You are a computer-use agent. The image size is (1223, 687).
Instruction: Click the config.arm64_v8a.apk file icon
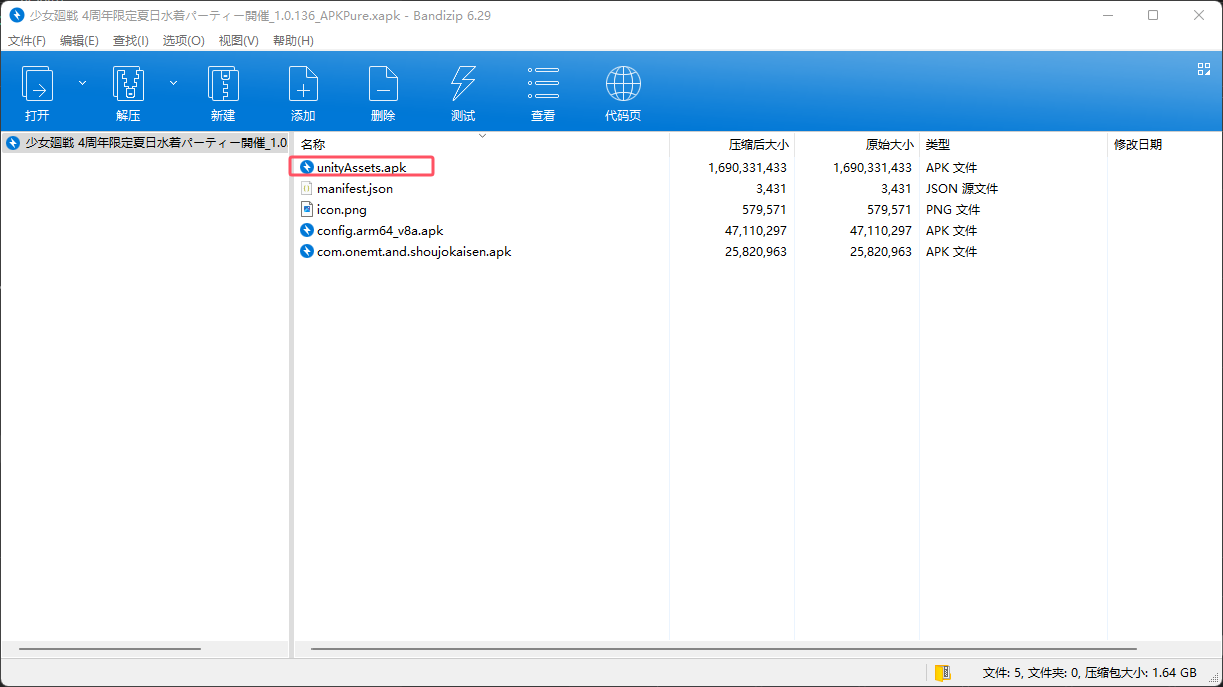[307, 230]
